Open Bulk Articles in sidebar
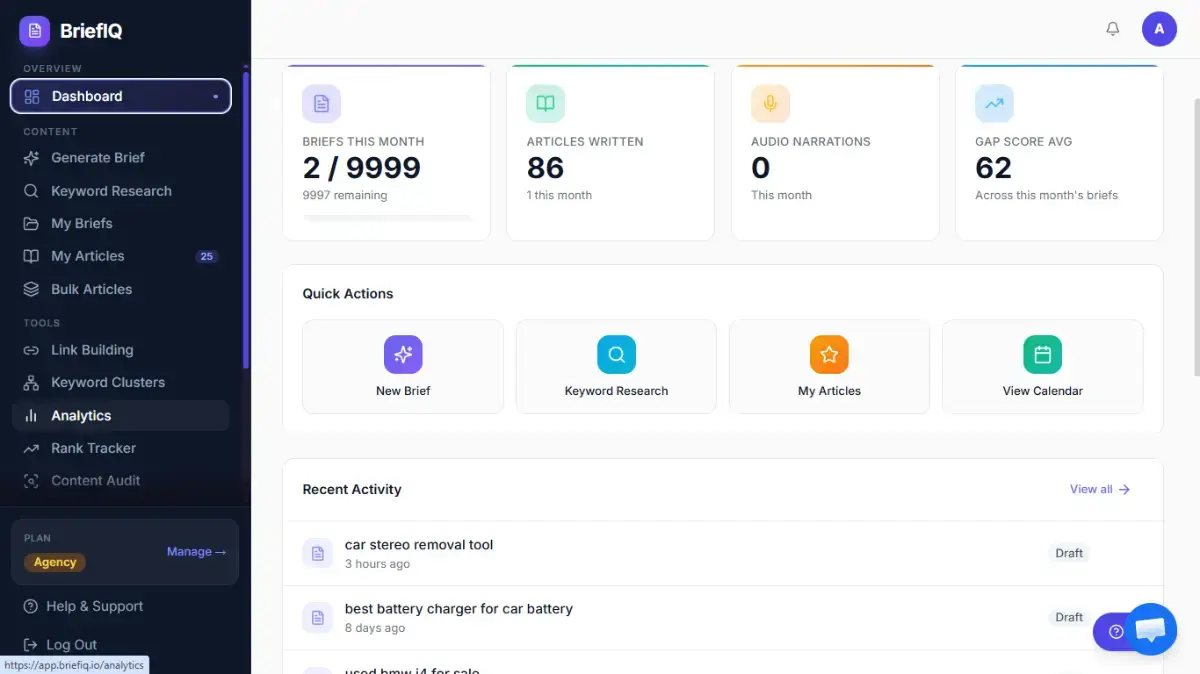The width and height of the screenshot is (1200, 674). click(x=121, y=289)
